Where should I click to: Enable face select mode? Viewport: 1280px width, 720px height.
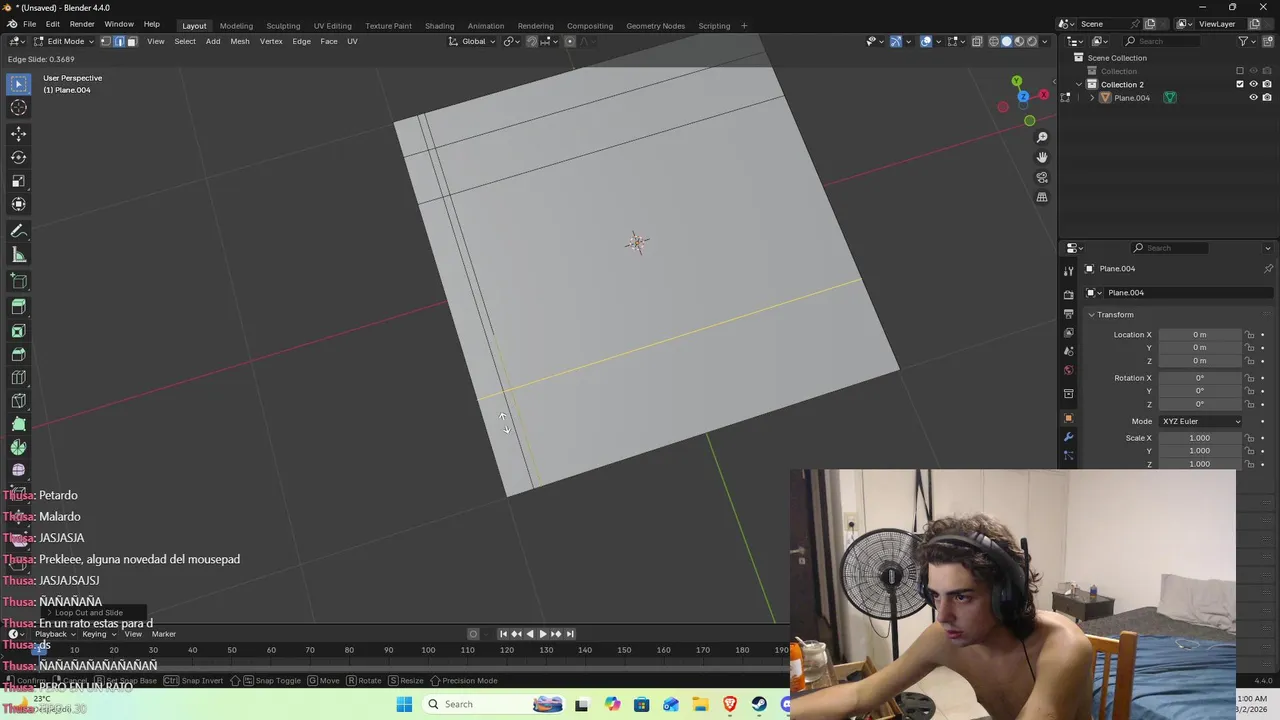click(x=132, y=41)
